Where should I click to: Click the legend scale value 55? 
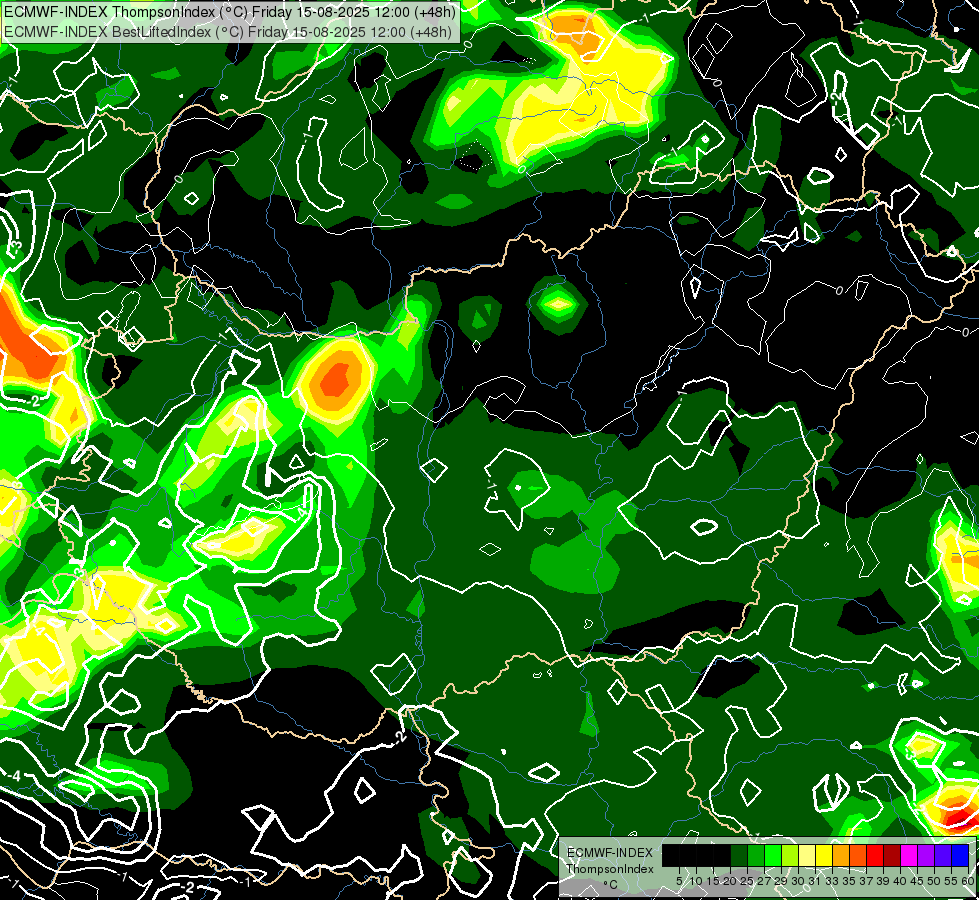[952, 881]
